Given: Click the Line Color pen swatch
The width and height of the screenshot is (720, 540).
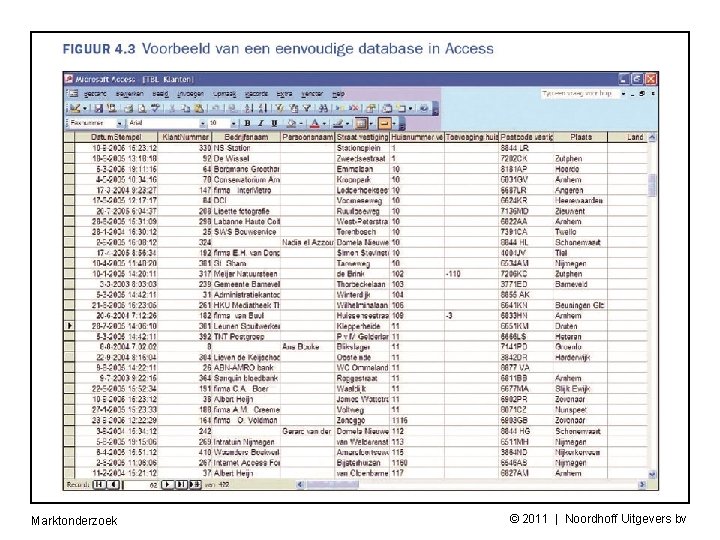Looking at the screenshot, I should coord(338,123).
